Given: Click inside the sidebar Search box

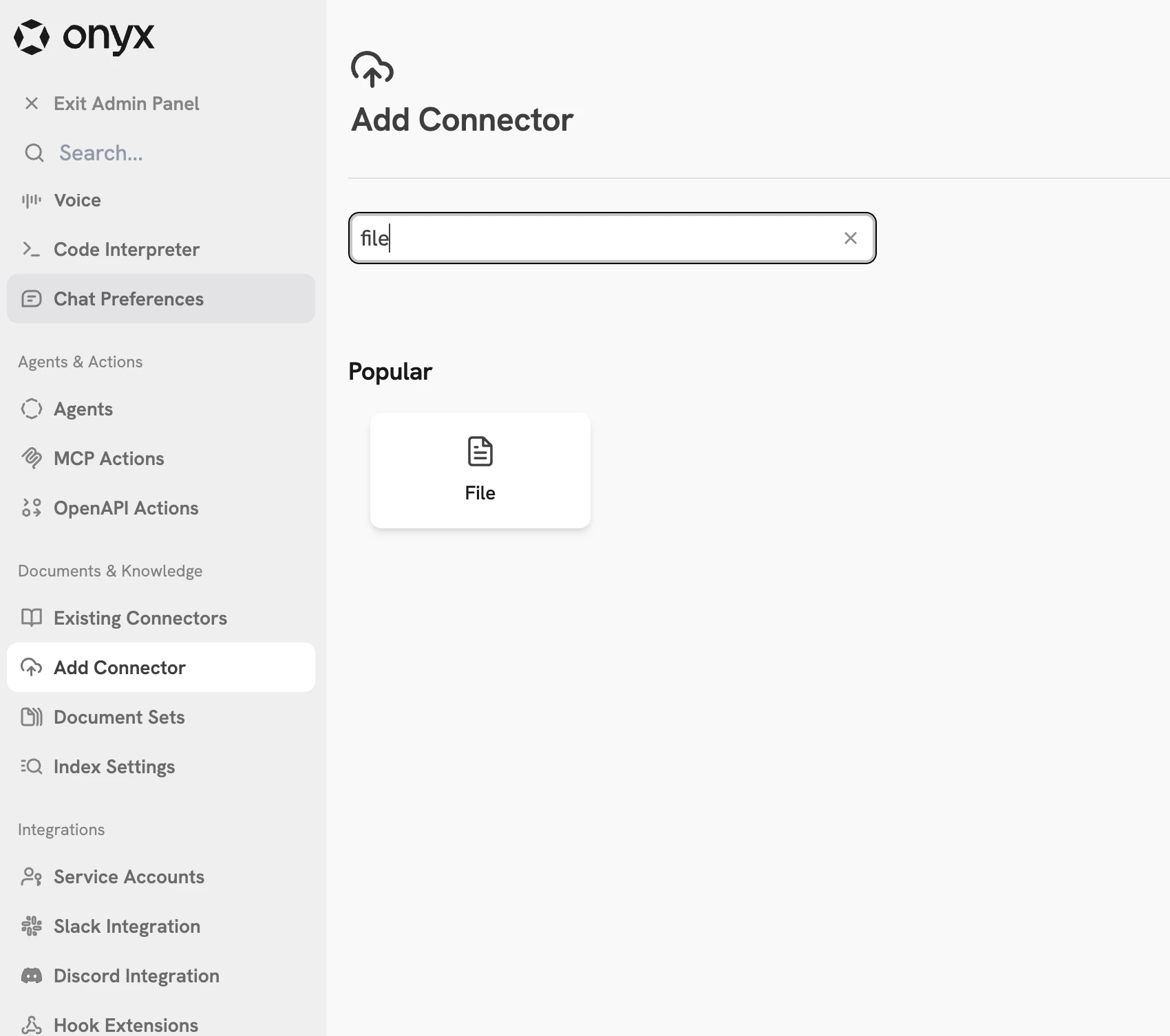Looking at the screenshot, I should coord(100,153).
